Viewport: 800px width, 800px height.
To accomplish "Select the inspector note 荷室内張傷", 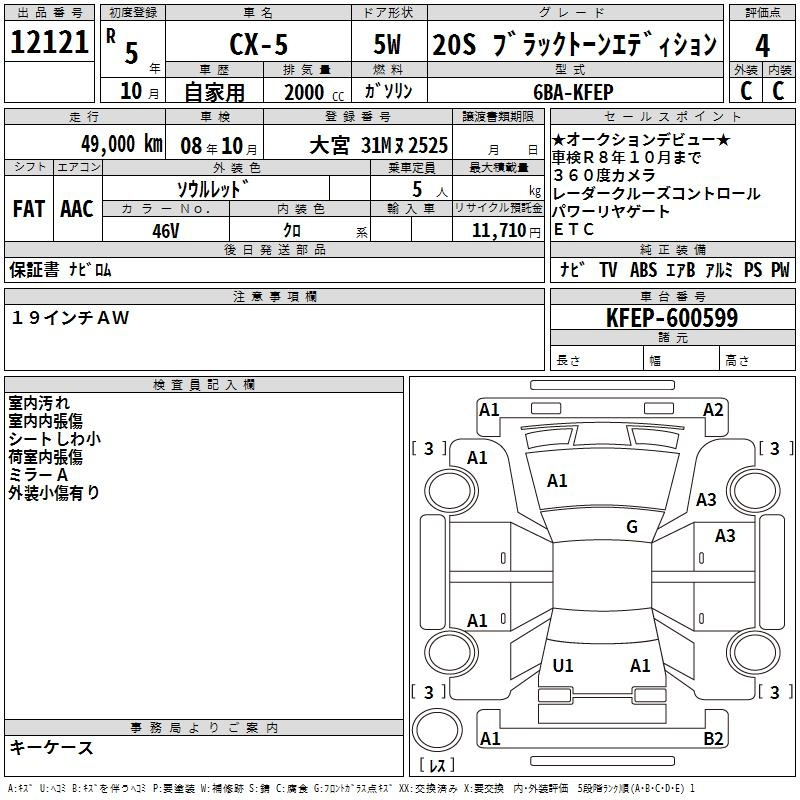I will click(45, 456).
